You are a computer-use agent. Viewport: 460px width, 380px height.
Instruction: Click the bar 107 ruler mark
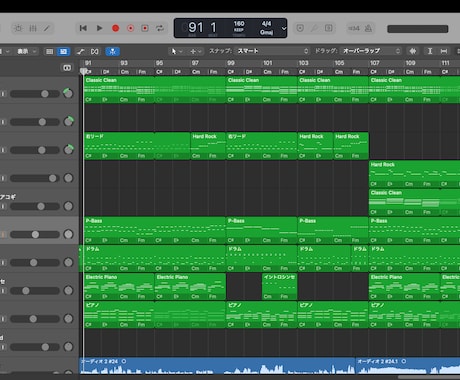(x=374, y=63)
